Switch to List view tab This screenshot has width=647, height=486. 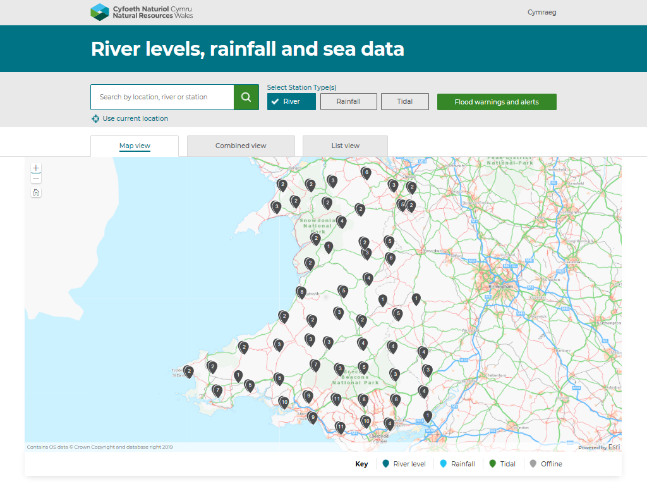[345, 146]
